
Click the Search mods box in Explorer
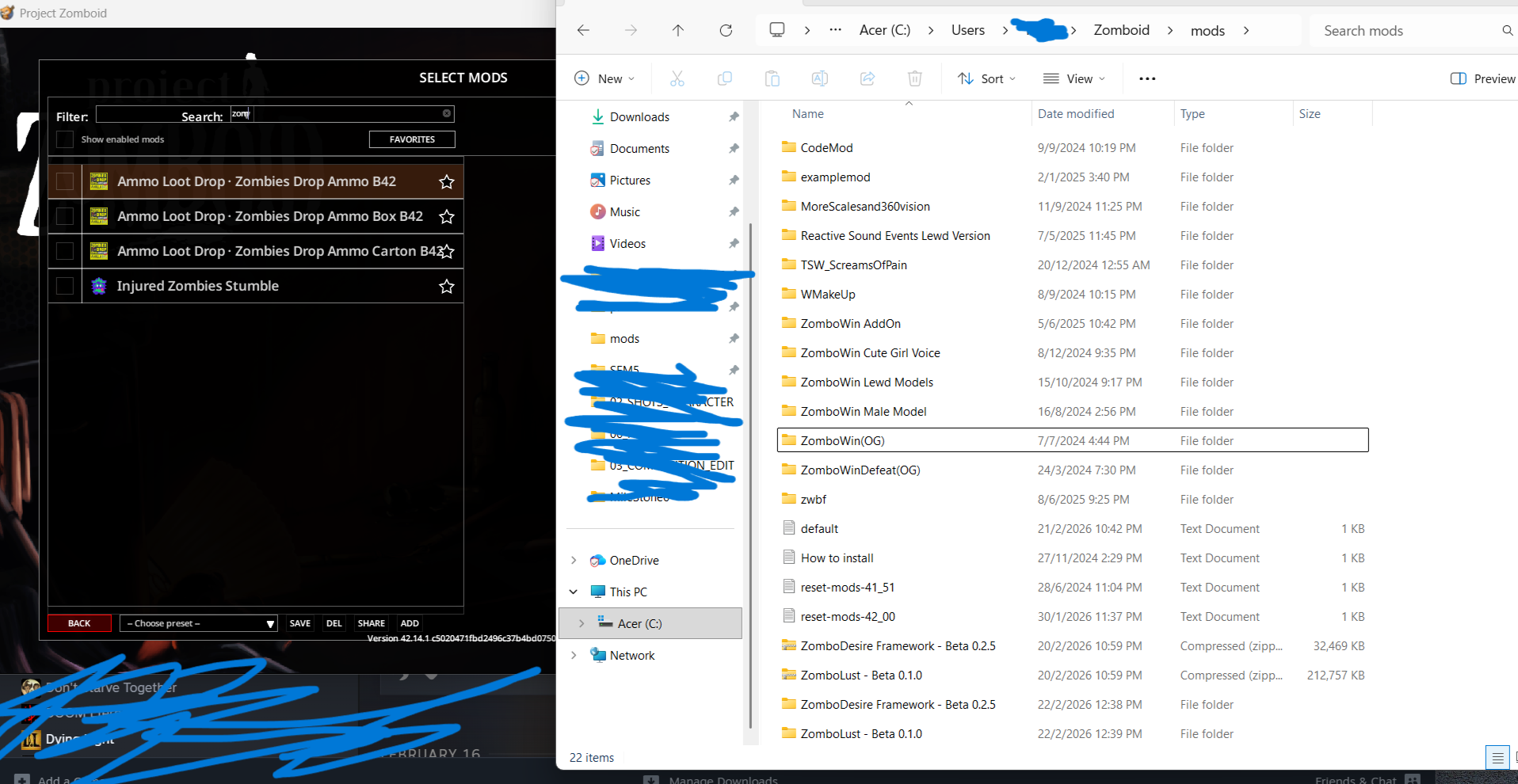tap(1412, 31)
